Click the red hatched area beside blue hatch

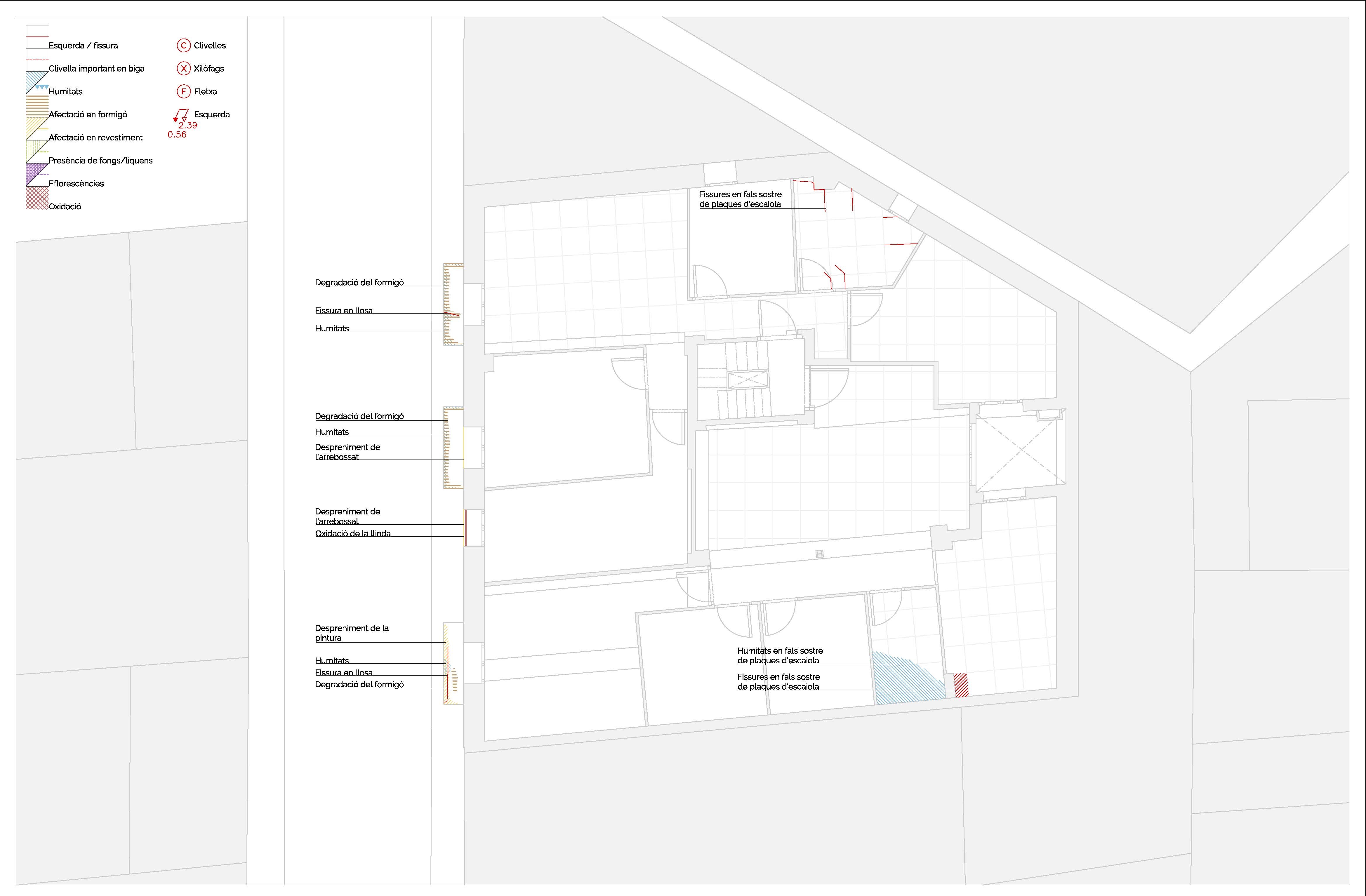(x=961, y=685)
